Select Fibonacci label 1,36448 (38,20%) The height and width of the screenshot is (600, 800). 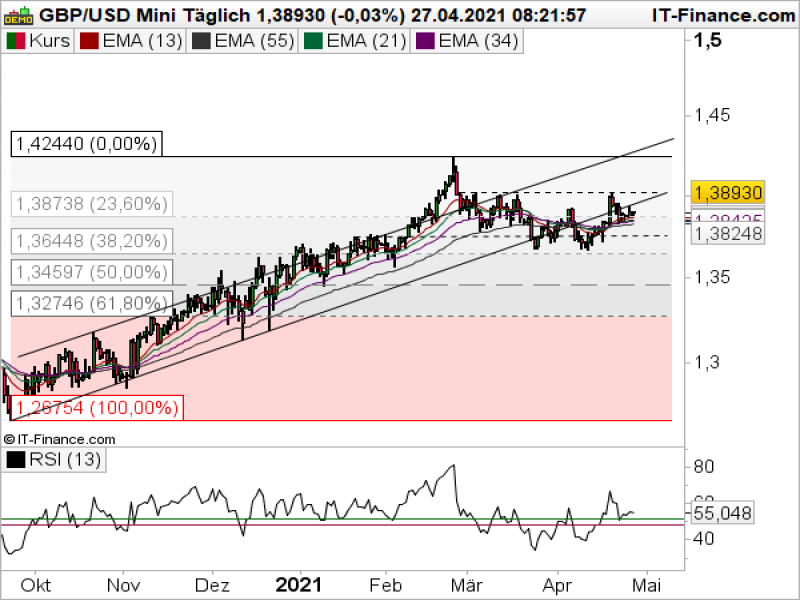[x=92, y=241]
